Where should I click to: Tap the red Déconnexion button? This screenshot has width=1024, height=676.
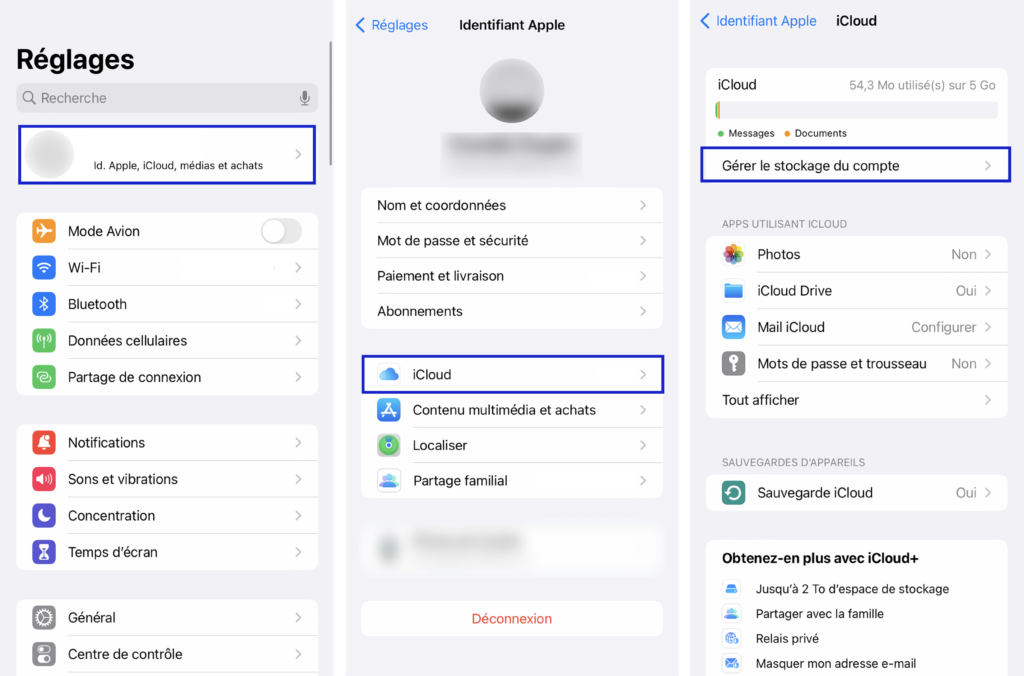click(x=512, y=619)
